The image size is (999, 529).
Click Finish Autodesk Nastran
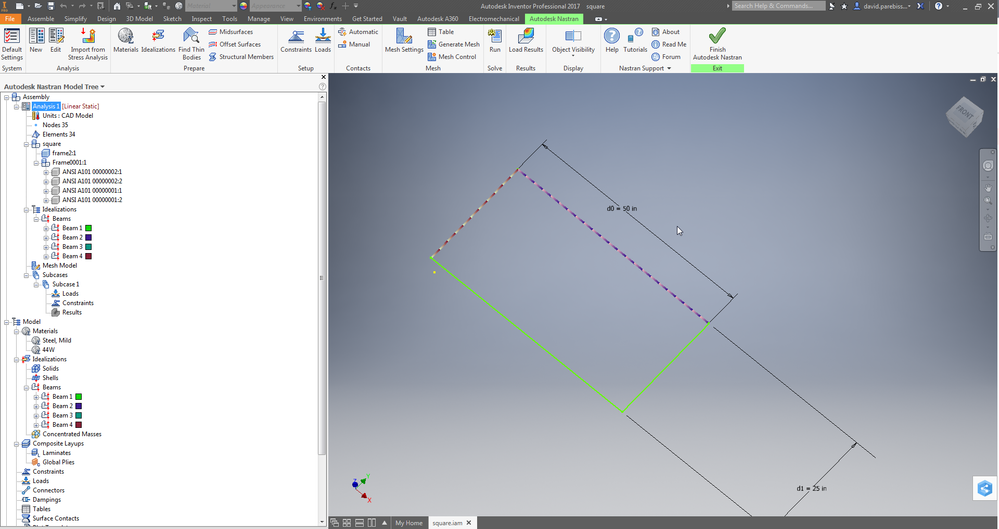click(717, 45)
